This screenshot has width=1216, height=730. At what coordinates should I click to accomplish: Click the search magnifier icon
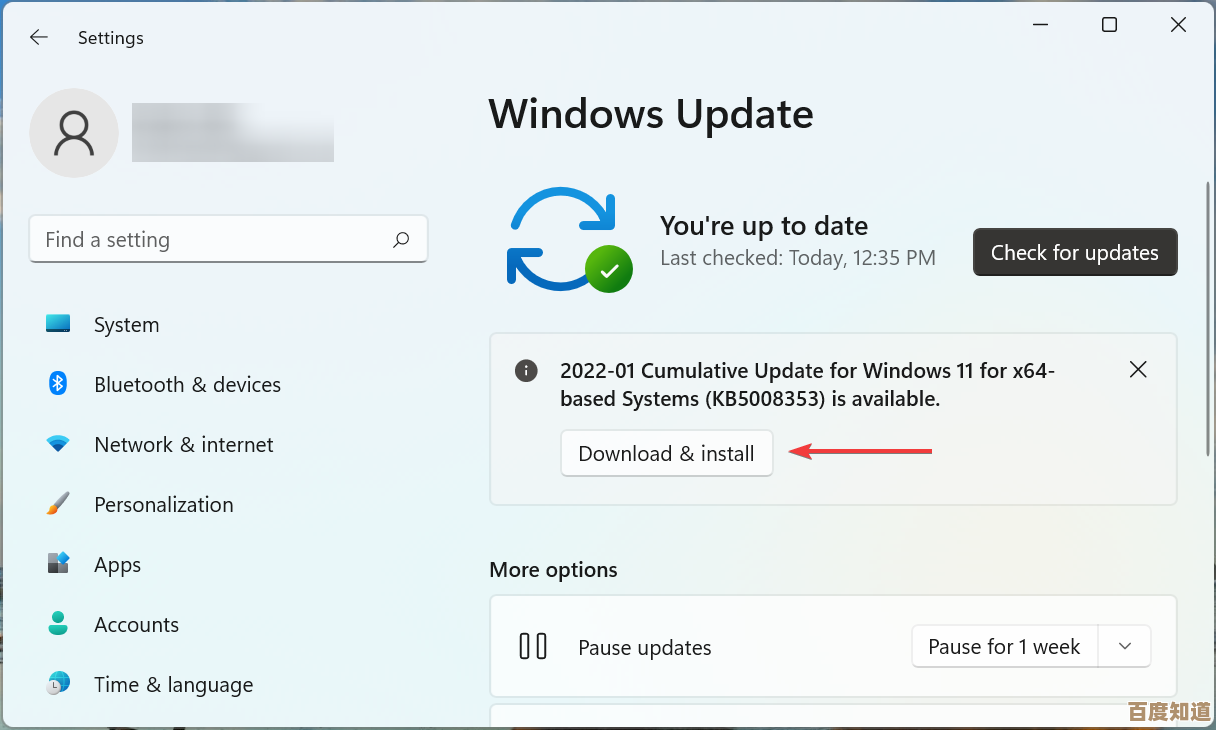pos(401,240)
